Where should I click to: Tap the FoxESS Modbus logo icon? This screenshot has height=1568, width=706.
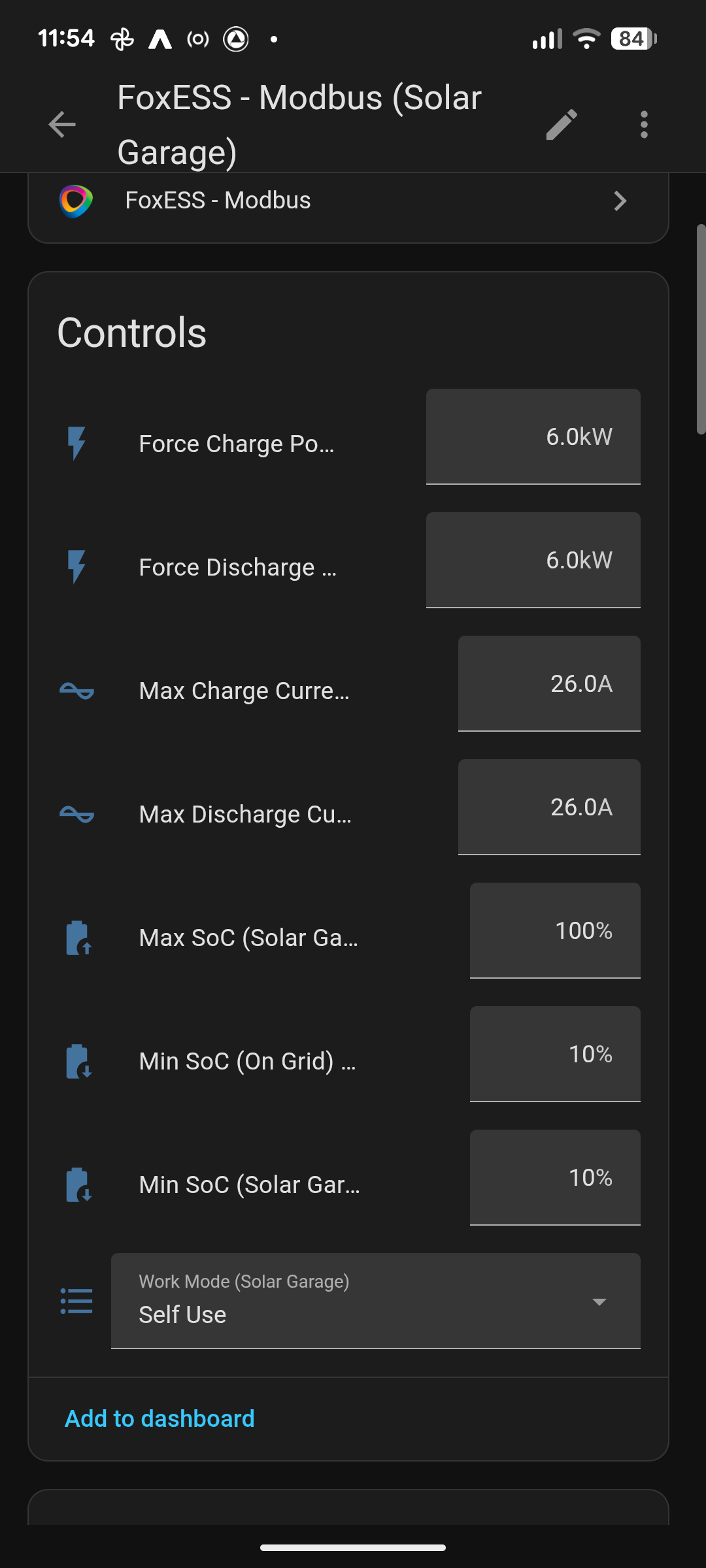(x=76, y=201)
